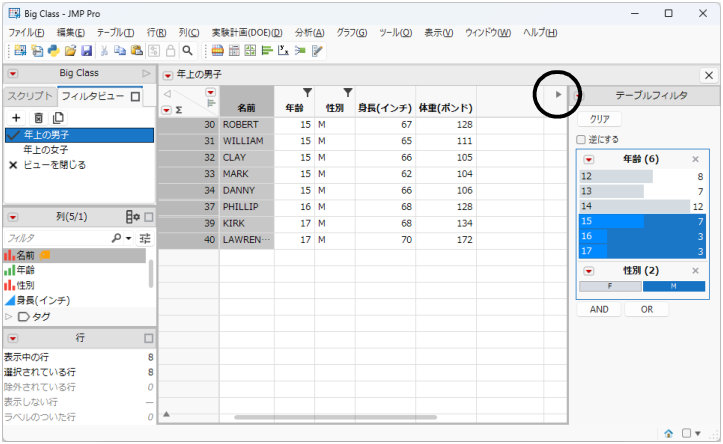Click the green partition arrow toolbar icon
The image size is (723, 444).
[300, 51]
